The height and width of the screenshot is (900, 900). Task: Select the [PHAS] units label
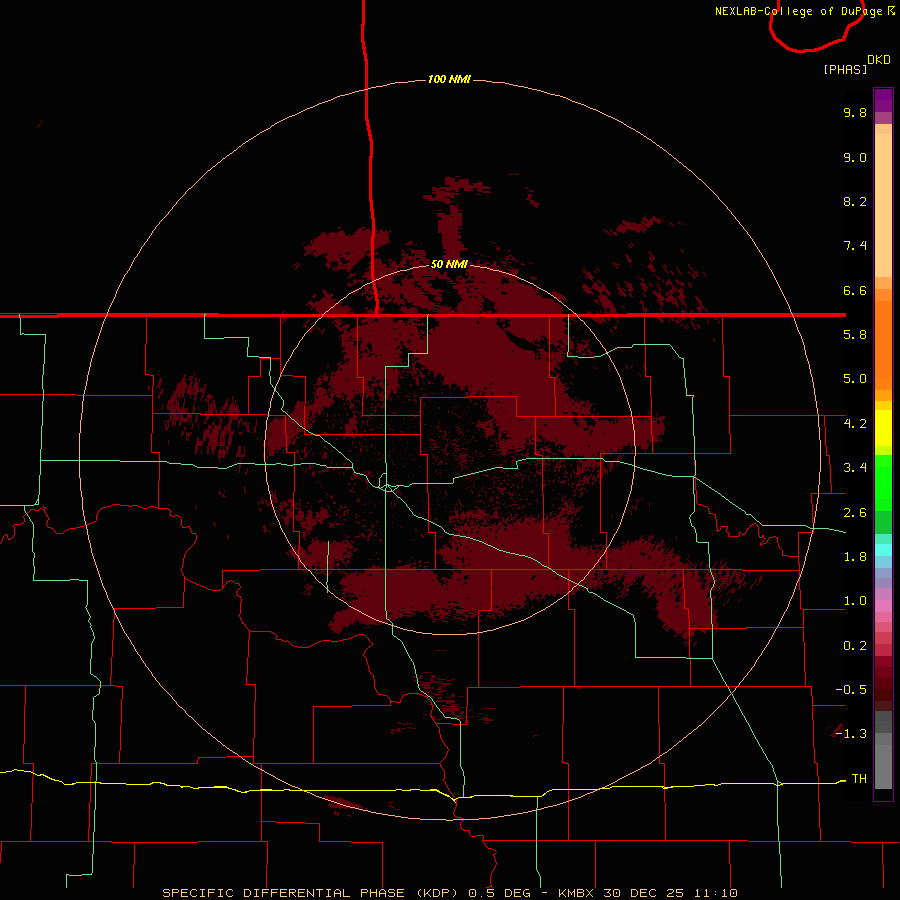(845, 69)
